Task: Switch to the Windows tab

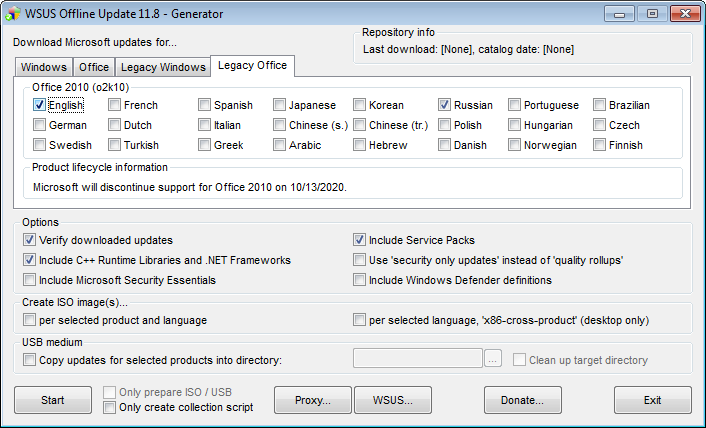Action: pos(44,67)
